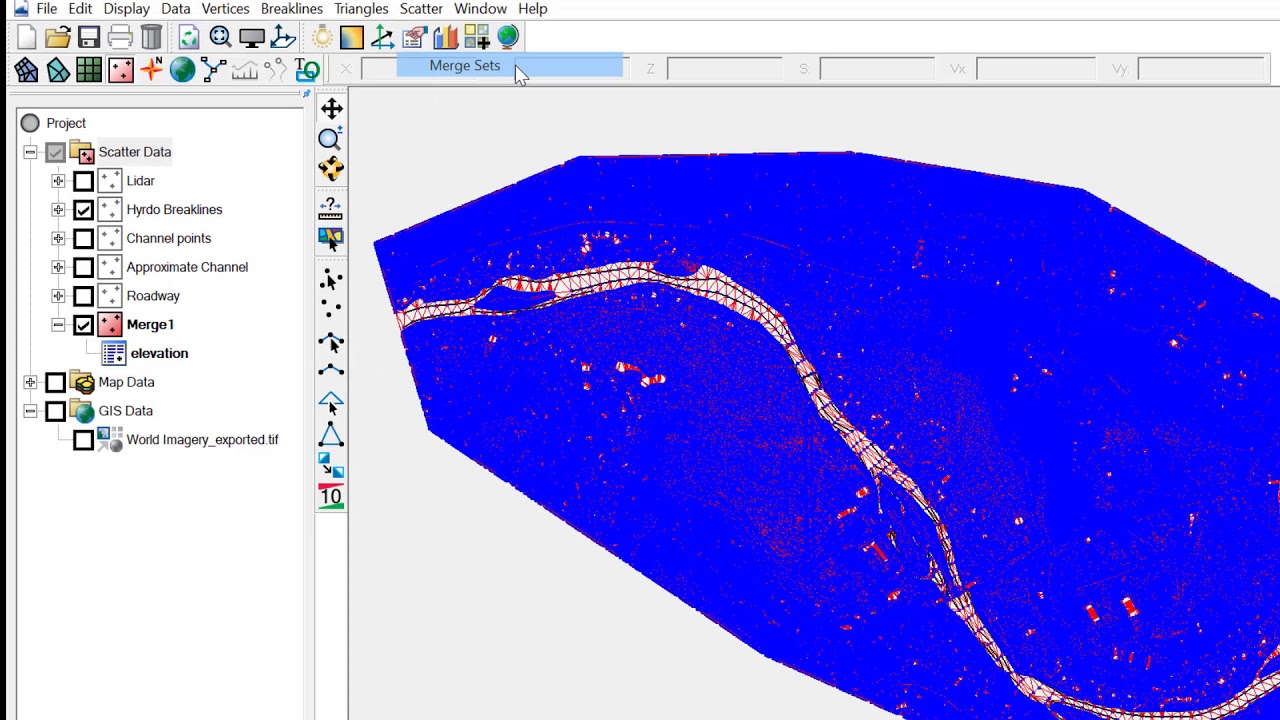Click the Frame image magnifier icon
1280x720 pixels.
220,38
